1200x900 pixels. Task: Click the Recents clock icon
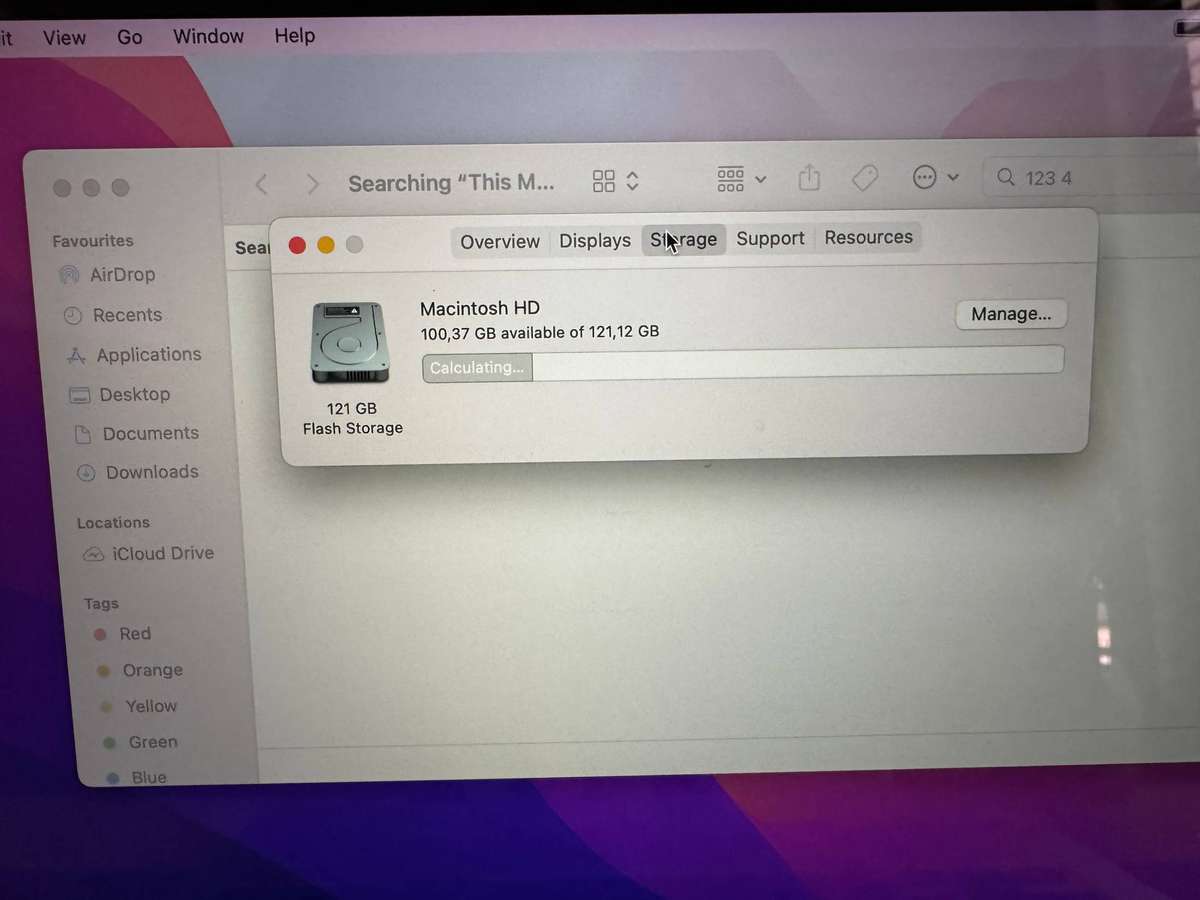[x=72, y=315]
